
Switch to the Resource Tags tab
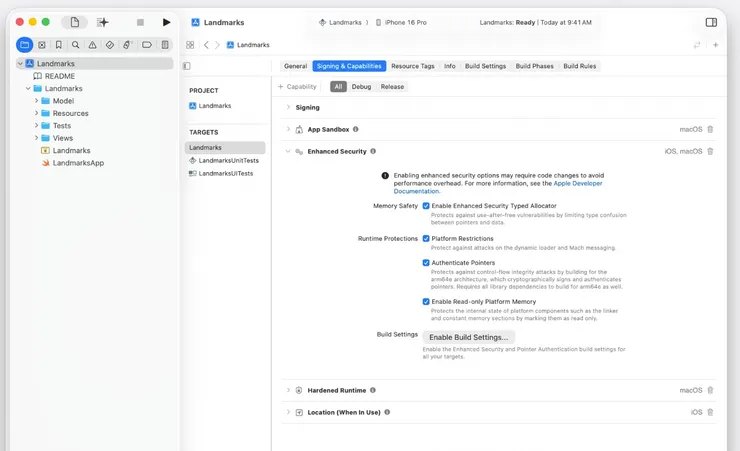coord(412,66)
